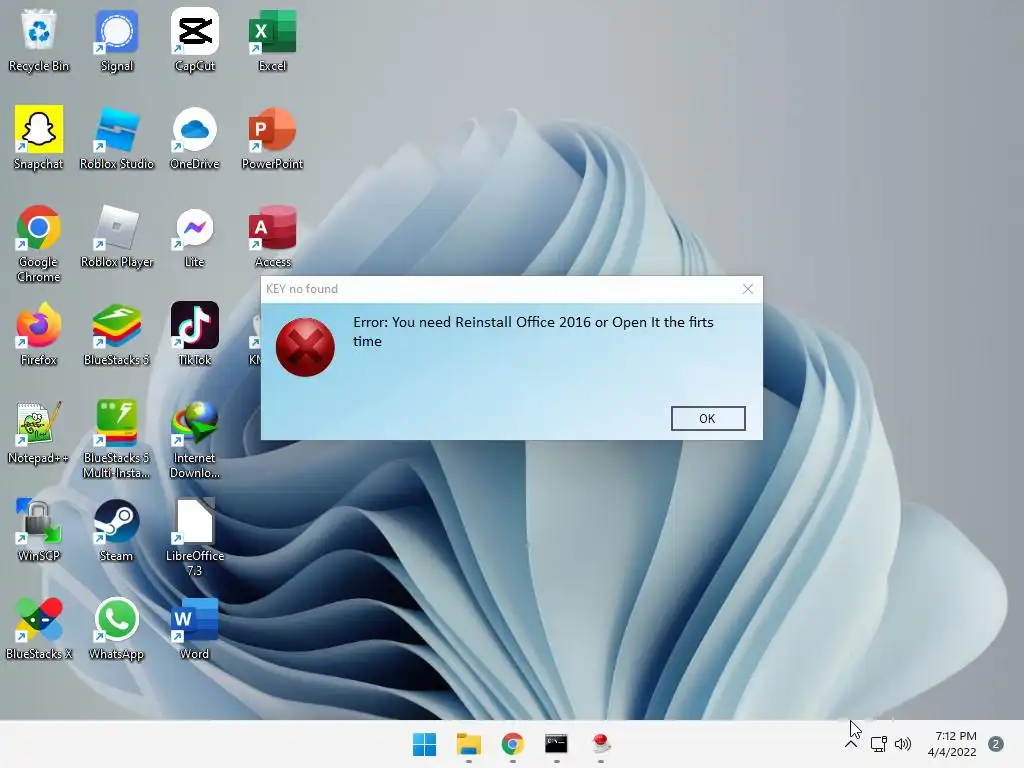The height and width of the screenshot is (768, 1024).
Task: Click the red error X icon in dialog
Action: coord(305,347)
